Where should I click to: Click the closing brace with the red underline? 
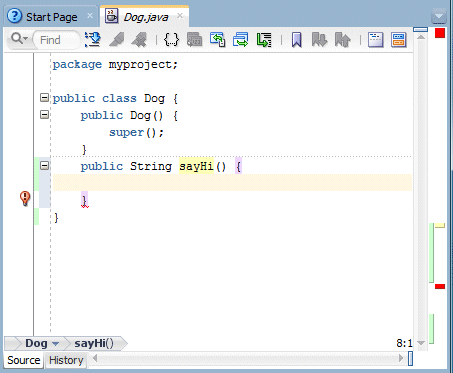point(84,201)
